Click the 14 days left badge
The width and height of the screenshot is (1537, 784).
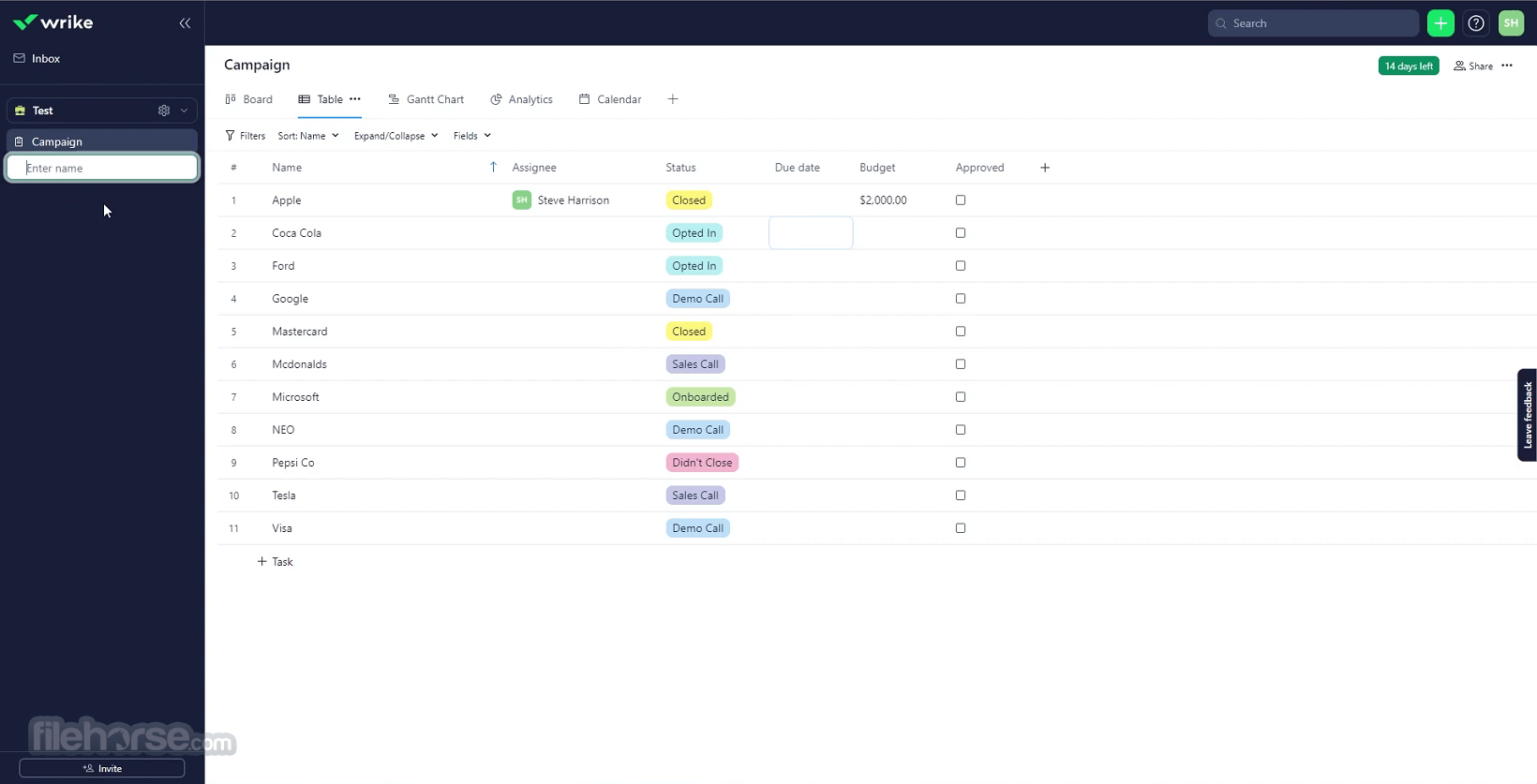tap(1409, 66)
